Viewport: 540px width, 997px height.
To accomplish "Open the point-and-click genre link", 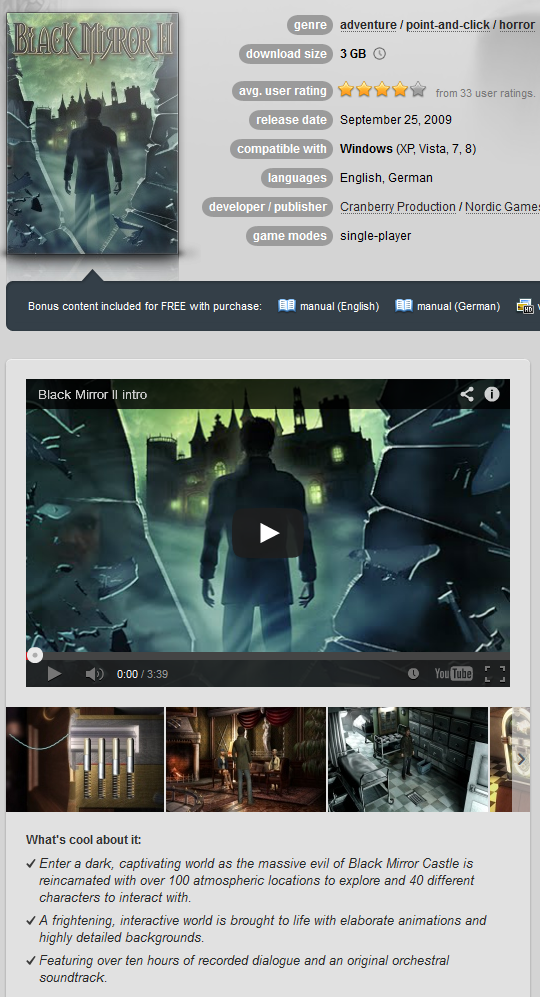I will coord(448,25).
